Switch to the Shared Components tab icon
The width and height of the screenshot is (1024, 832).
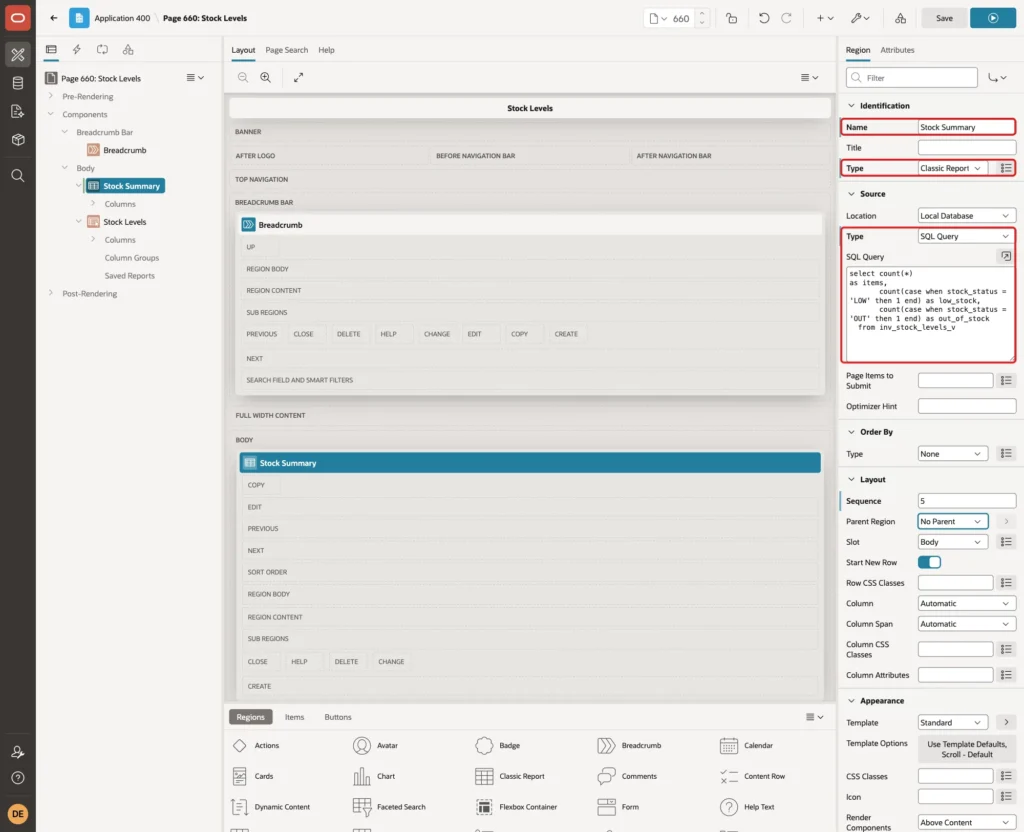click(x=128, y=50)
